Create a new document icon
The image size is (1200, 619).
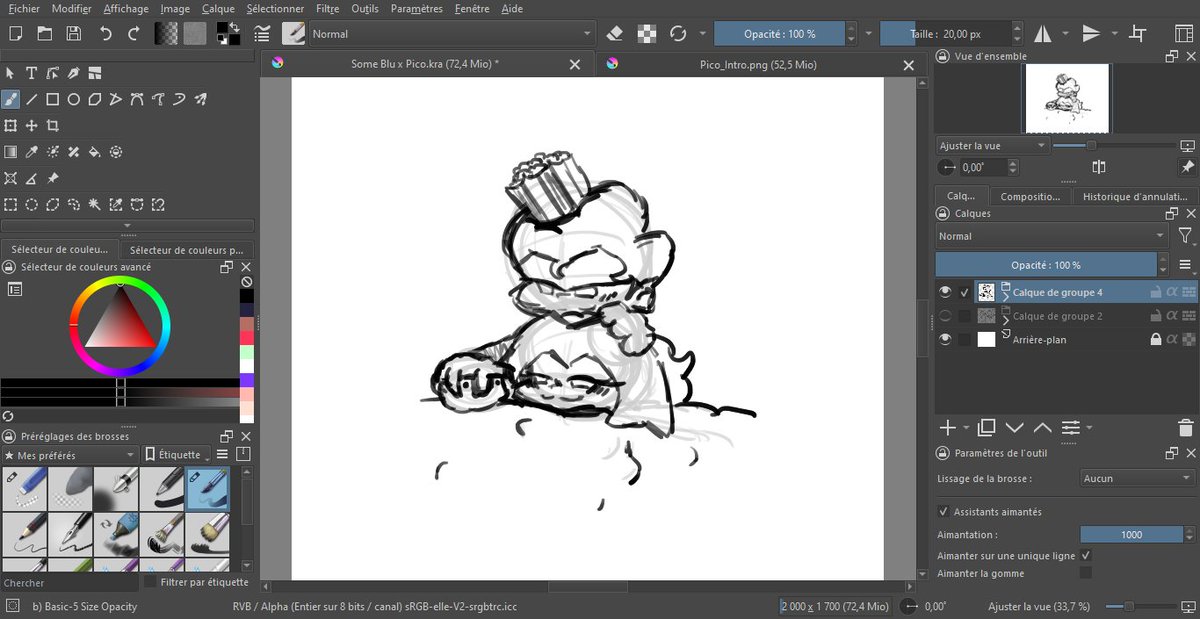16,34
